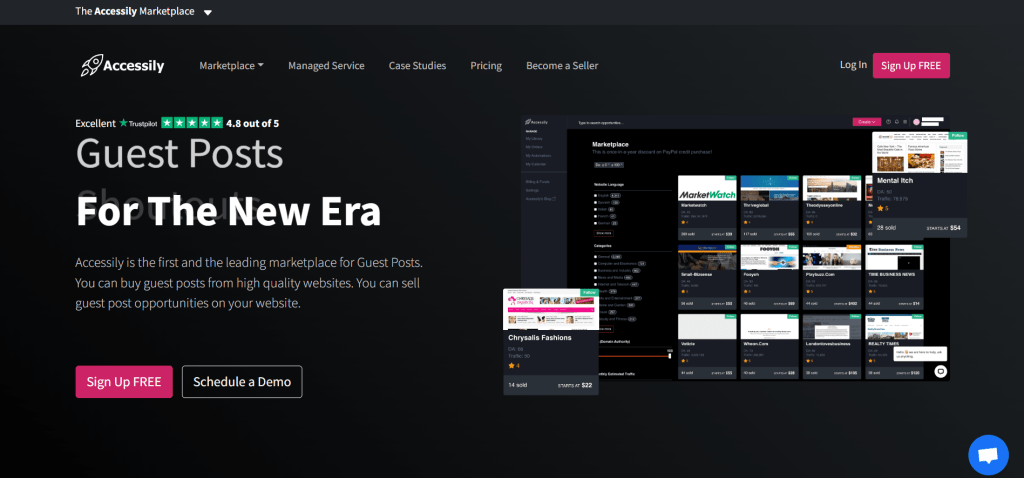Open the Marketplace navigation dropdown
This screenshot has width=1024, height=478.
click(x=231, y=65)
